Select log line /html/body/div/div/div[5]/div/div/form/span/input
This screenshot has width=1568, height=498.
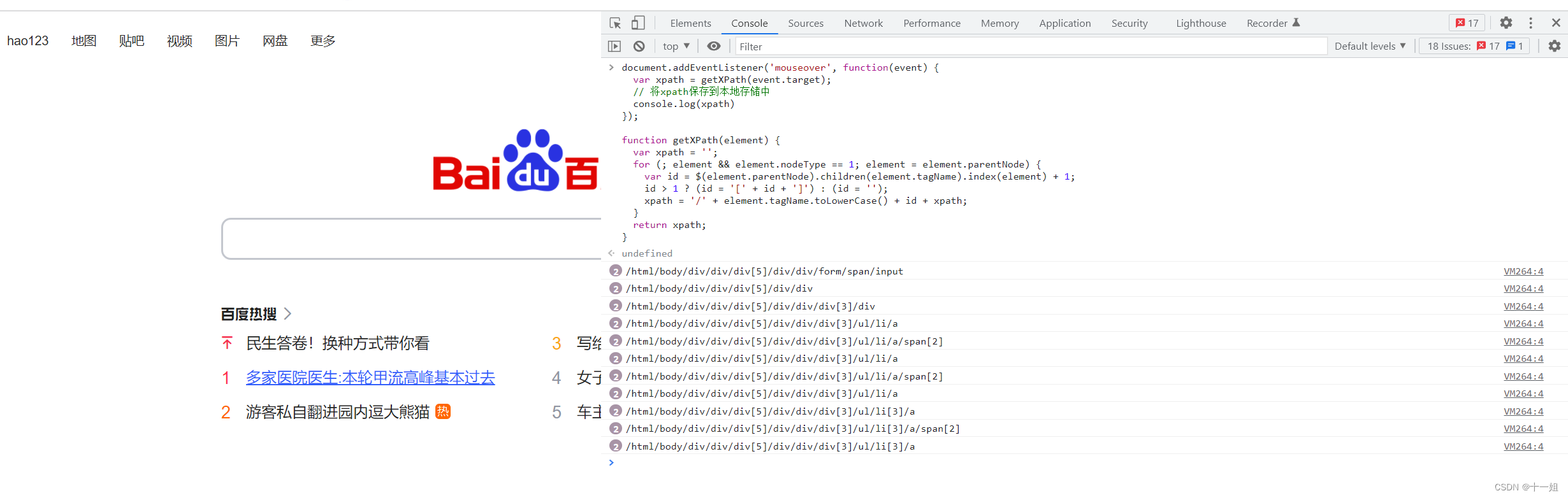764,271
